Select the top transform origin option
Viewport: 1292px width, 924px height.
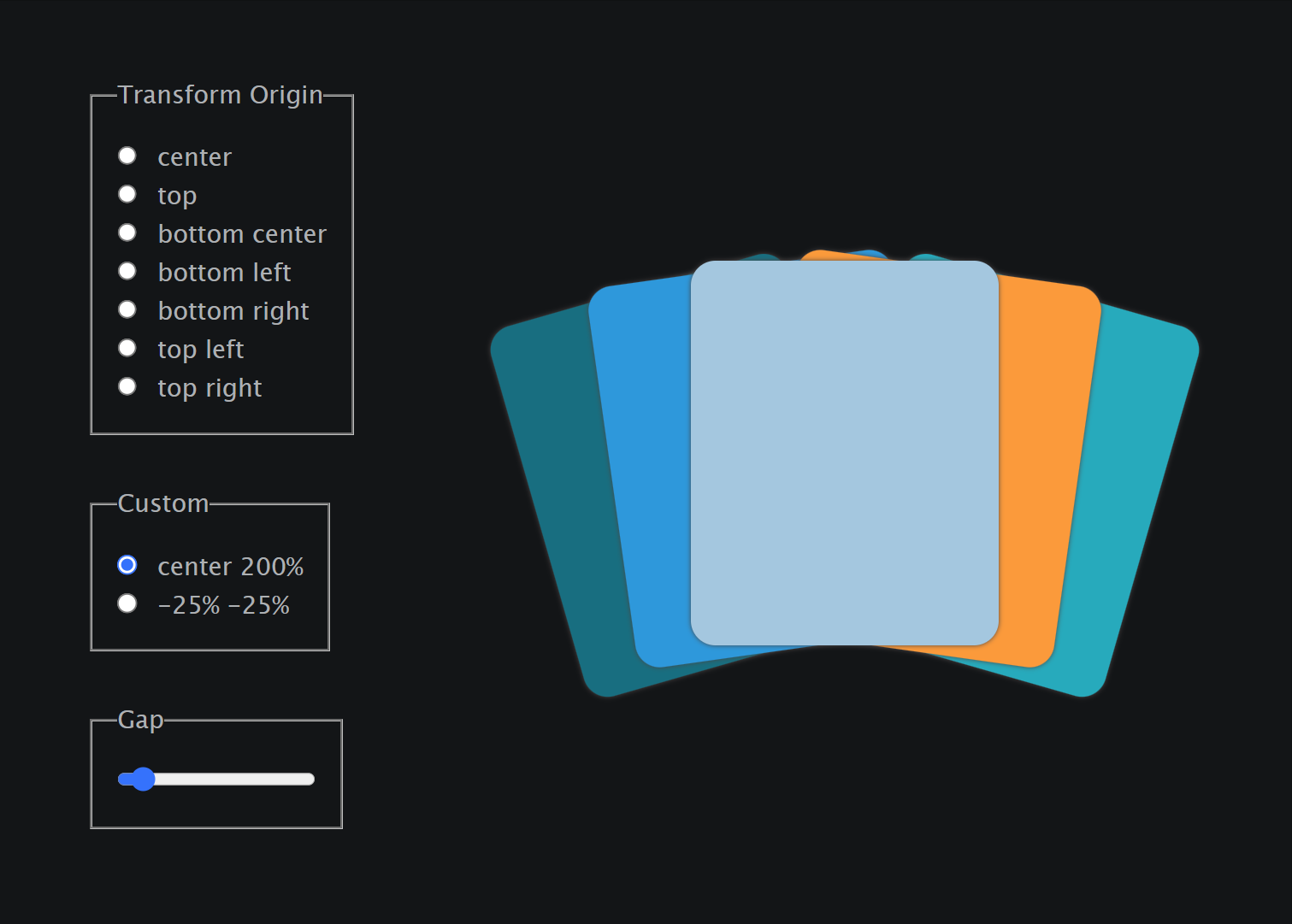(x=127, y=194)
